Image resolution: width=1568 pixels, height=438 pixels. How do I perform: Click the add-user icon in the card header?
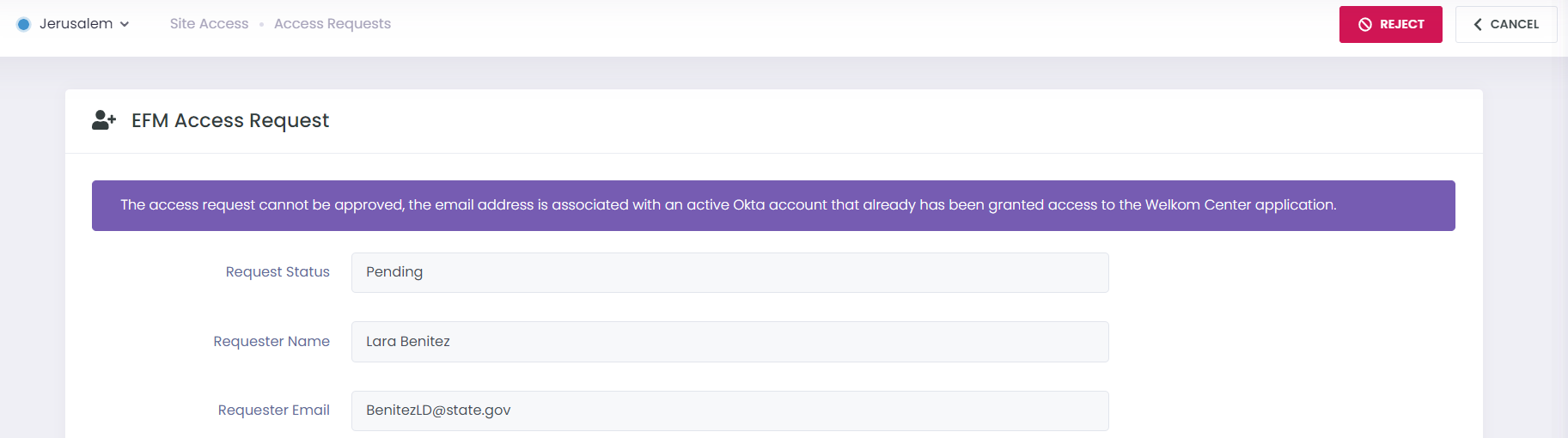(104, 120)
